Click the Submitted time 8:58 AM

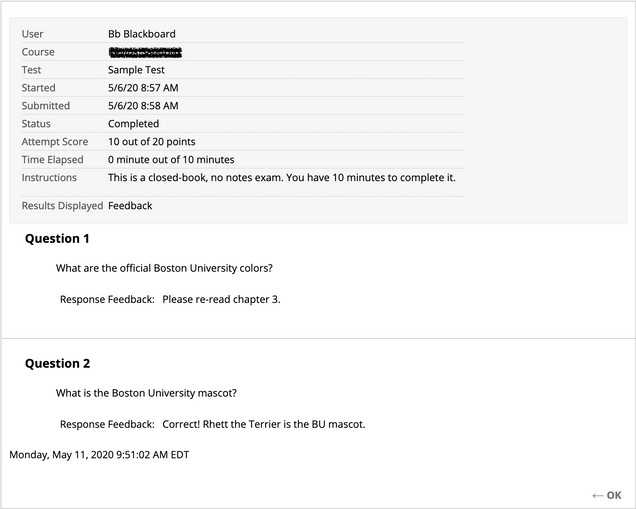click(x=143, y=106)
